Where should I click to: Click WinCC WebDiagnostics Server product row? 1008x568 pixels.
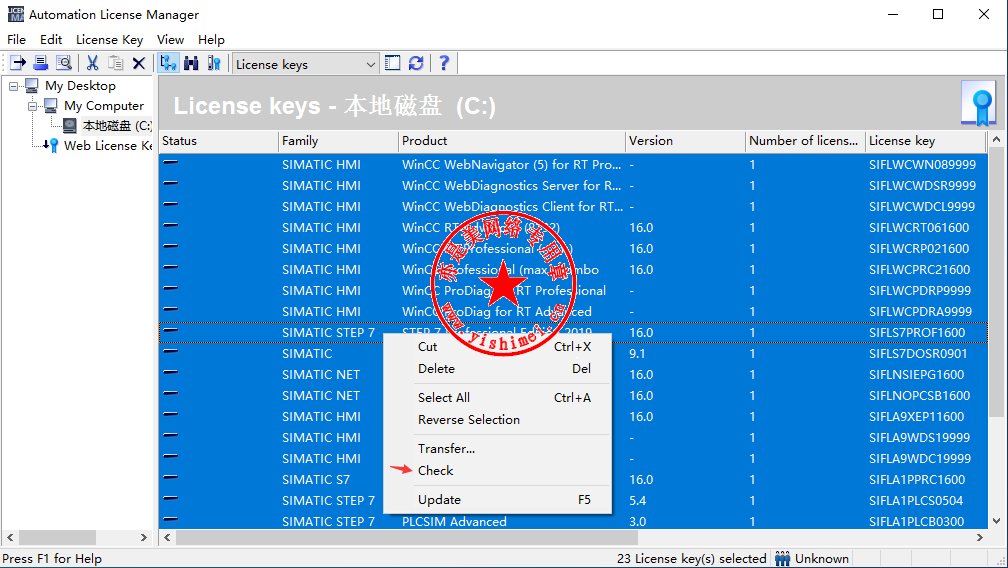pos(512,186)
